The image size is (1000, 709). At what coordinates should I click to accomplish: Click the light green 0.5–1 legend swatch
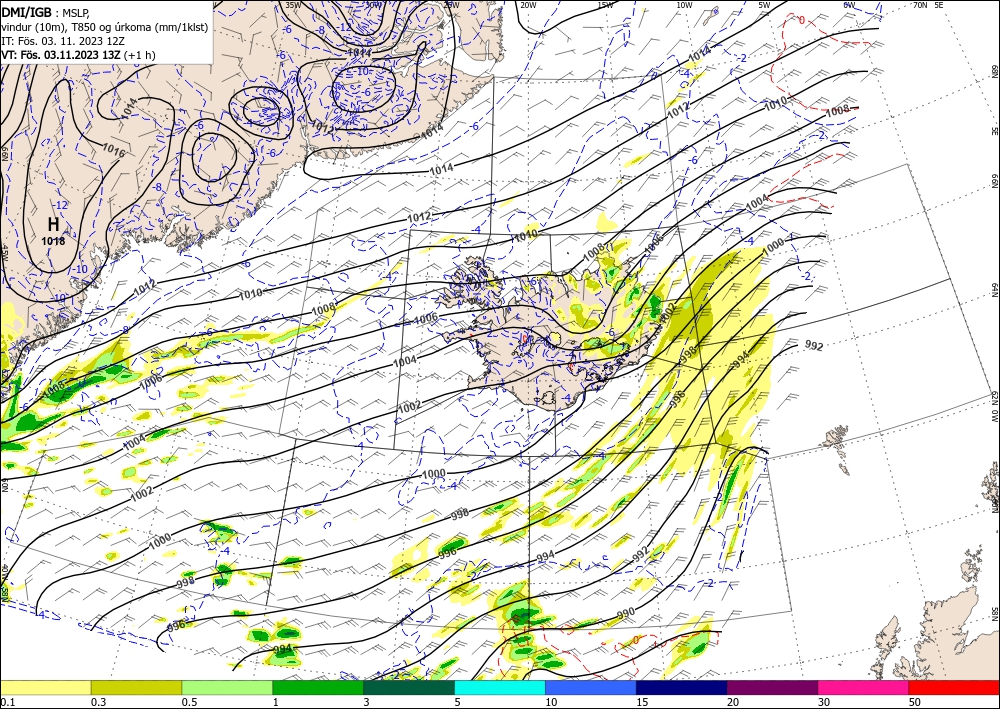tap(227, 687)
